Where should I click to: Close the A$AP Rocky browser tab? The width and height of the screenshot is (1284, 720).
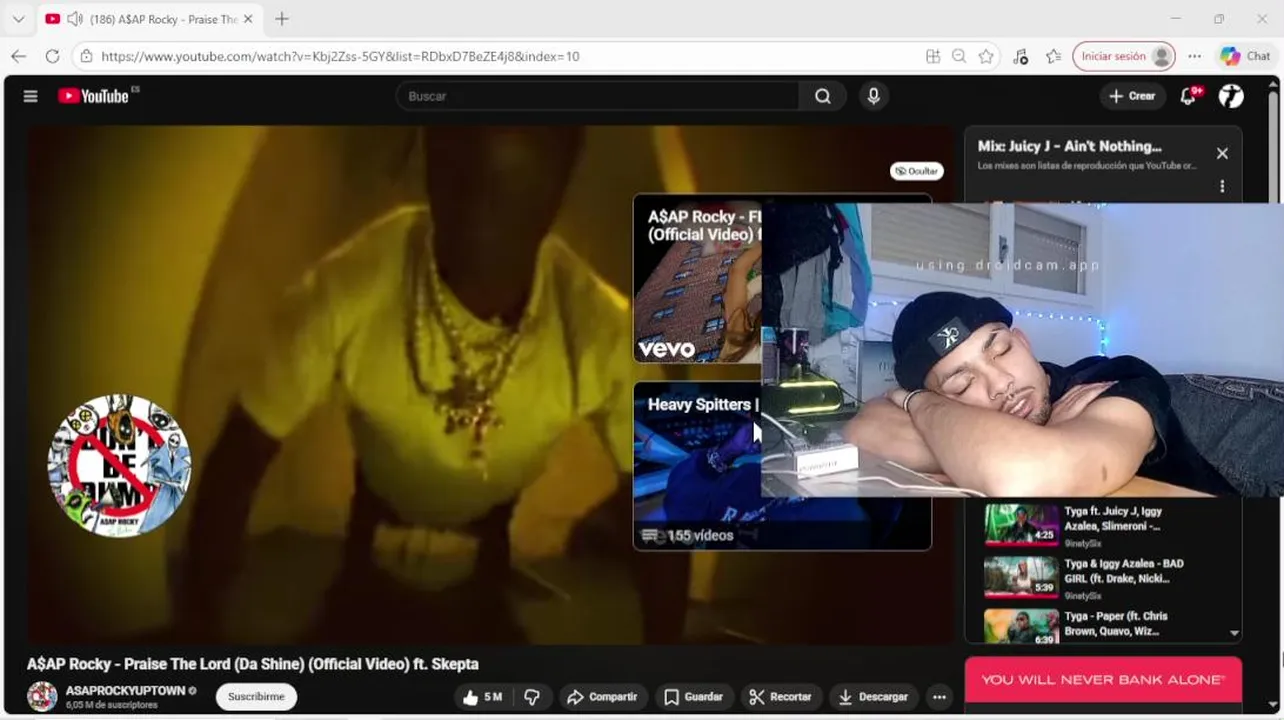(x=248, y=19)
